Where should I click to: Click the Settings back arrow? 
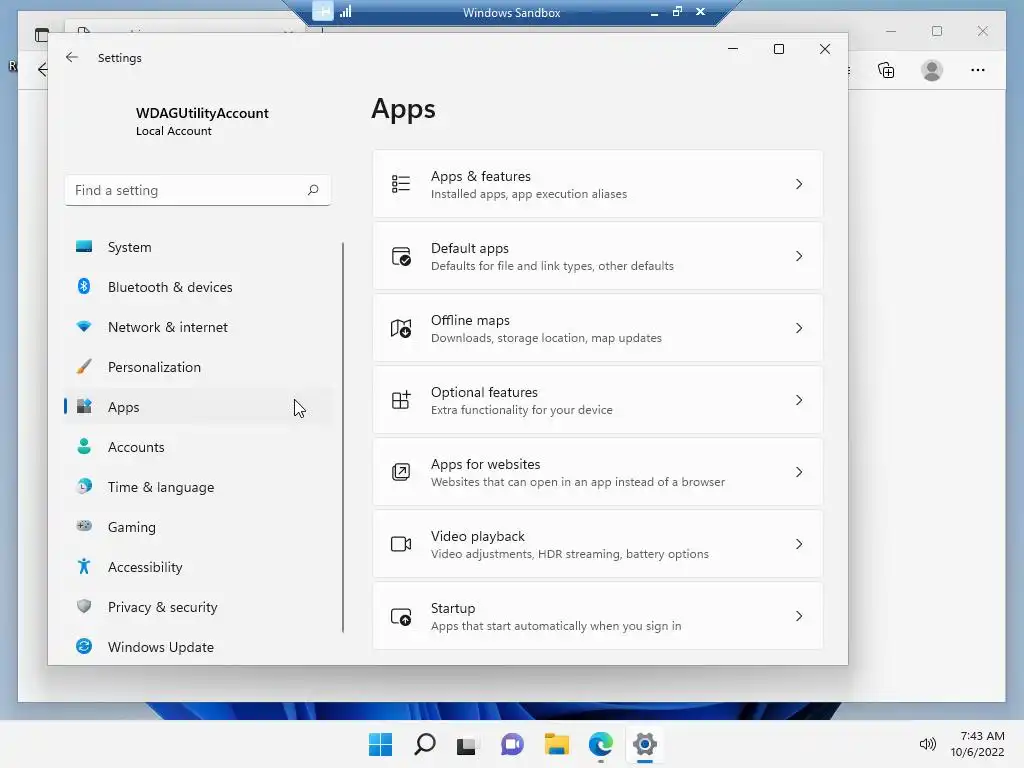pos(72,57)
